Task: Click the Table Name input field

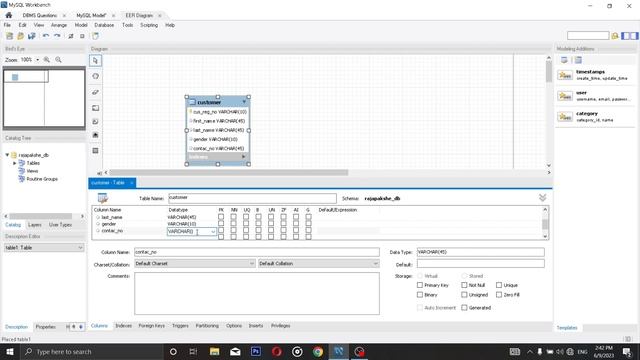Action: [x=252, y=198]
